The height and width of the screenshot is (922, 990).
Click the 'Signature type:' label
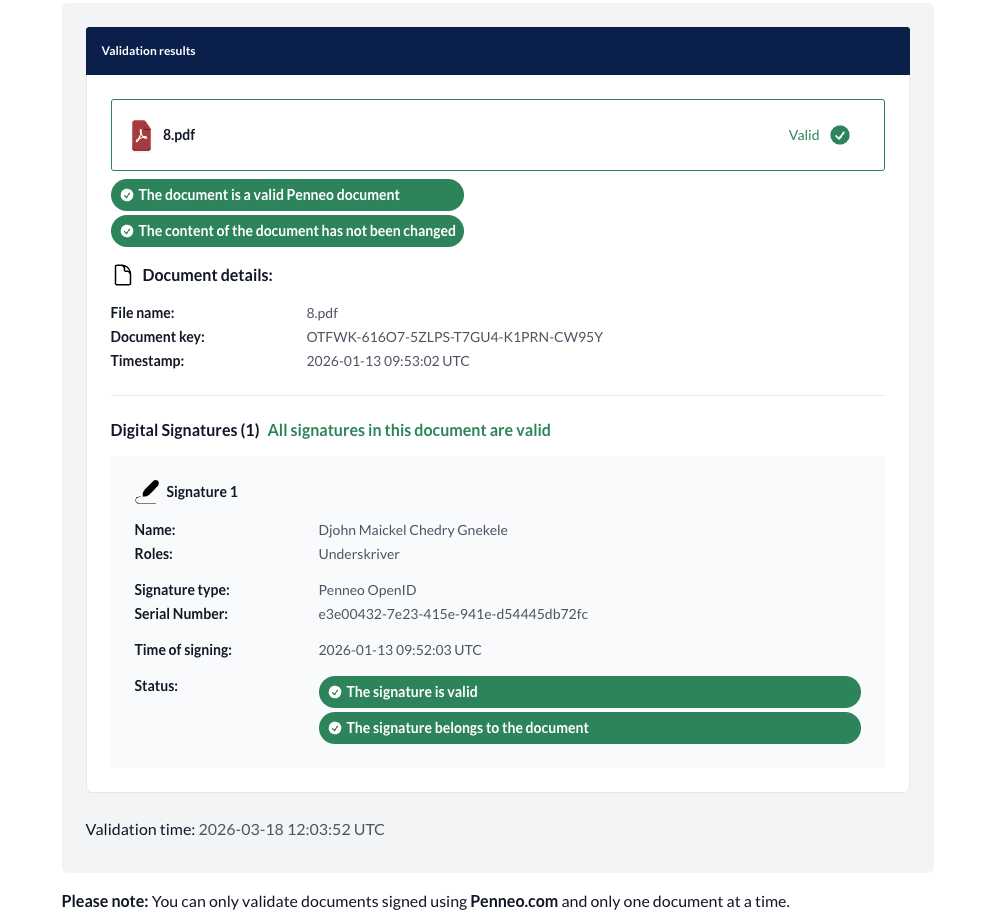coord(182,590)
